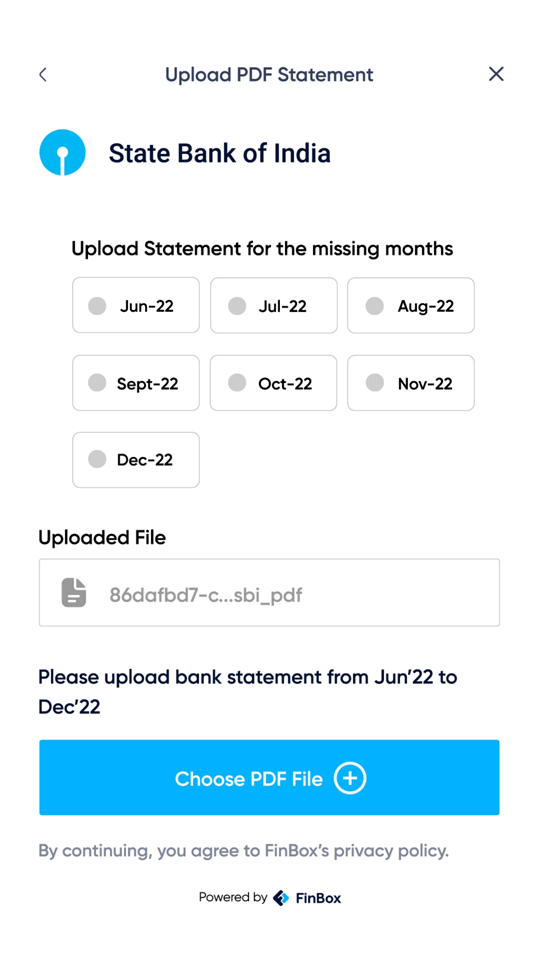Close the Upload PDF Statement dialog
The width and height of the screenshot is (540, 960).
coord(496,74)
